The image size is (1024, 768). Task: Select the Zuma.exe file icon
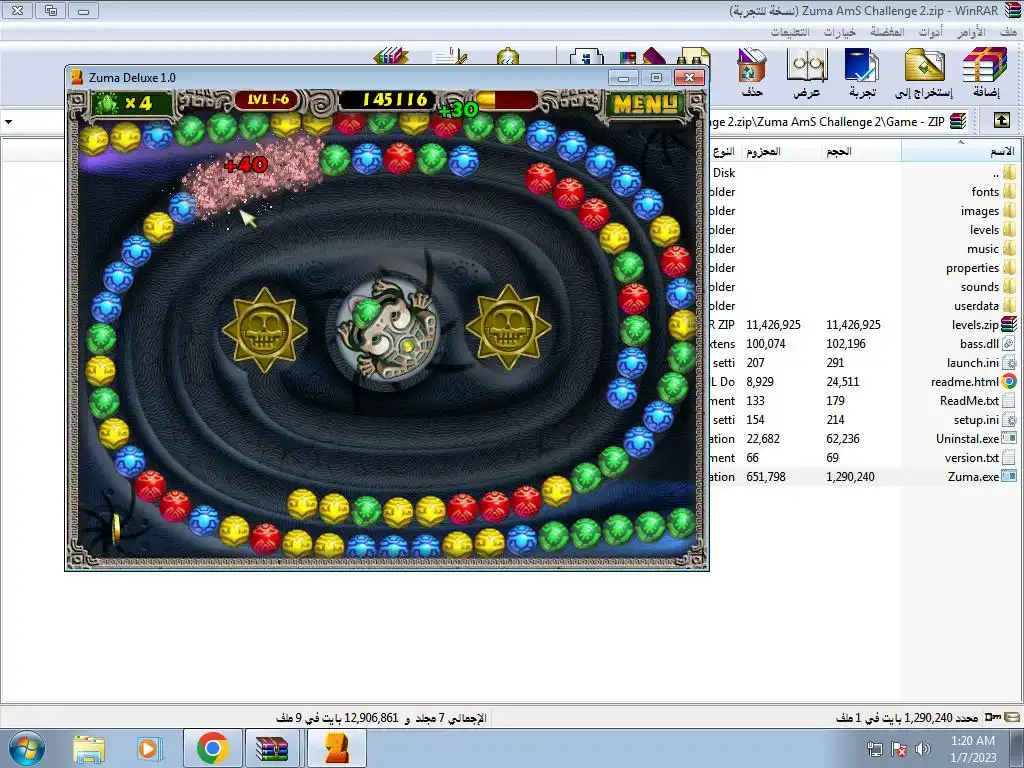tap(1010, 476)
